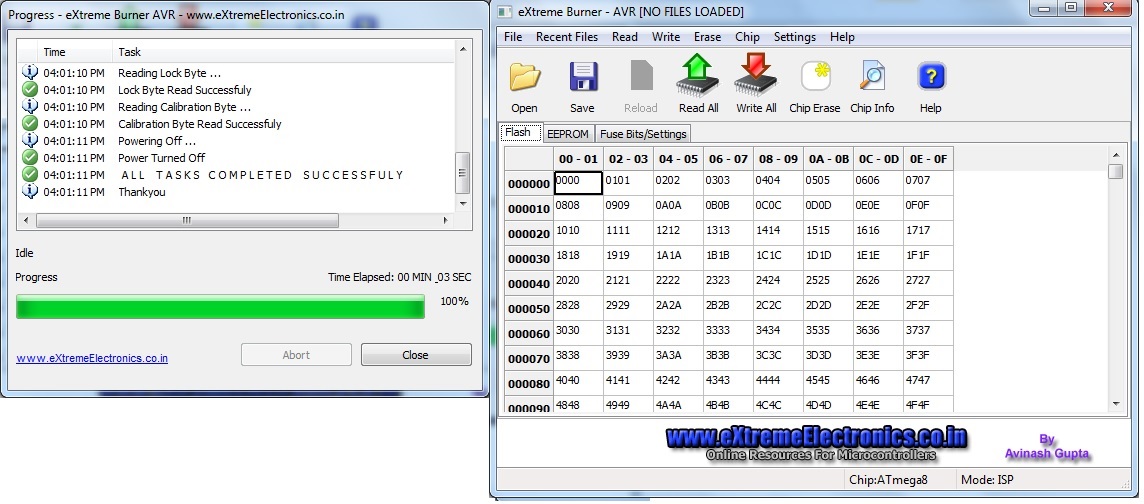This screenshot has height=504, width=1144.
Task: Click task log scroll-up arrow
Action: click(462, 49)
